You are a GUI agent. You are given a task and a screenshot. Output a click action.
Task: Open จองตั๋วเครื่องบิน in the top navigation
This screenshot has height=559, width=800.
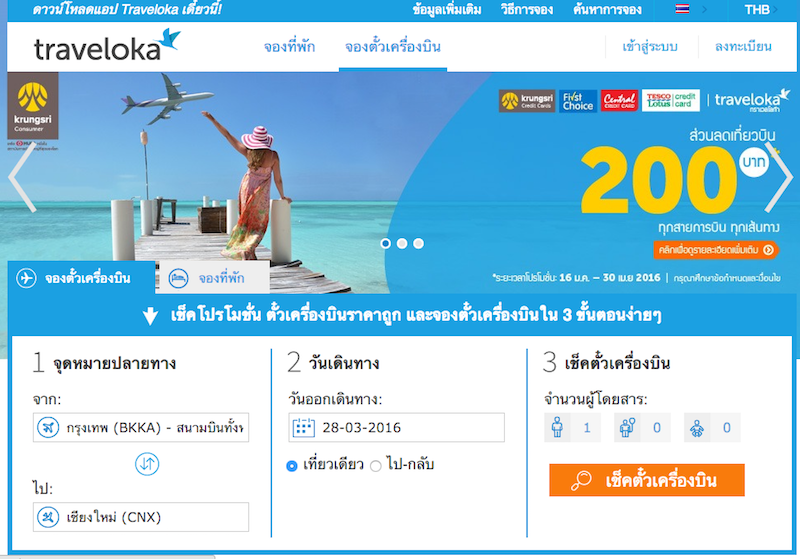pyautogui.click(x=393, y=46)
